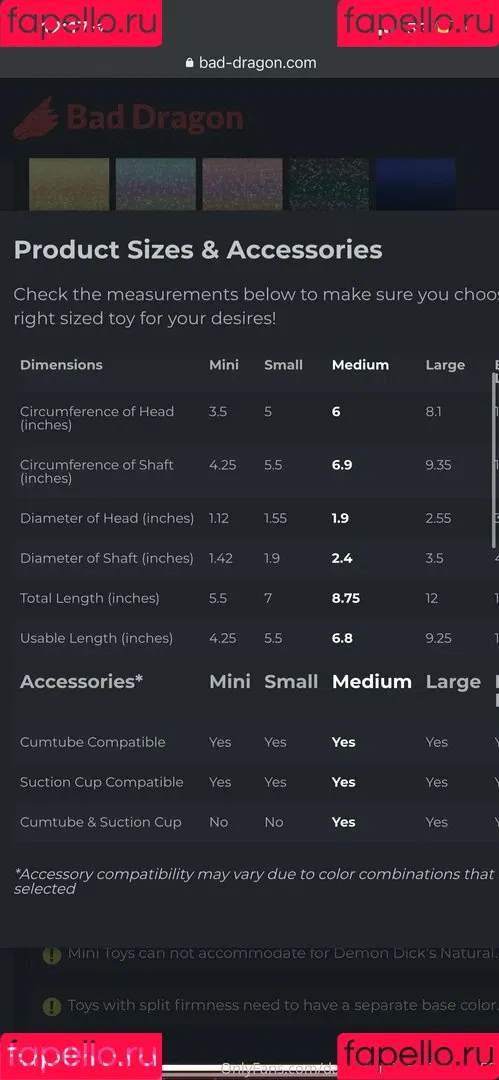Image resolution: width=499 pixels, height=1080 pixels.
Task: Choose the gold glitter color swatch
Action: click(x=69, y=184)
